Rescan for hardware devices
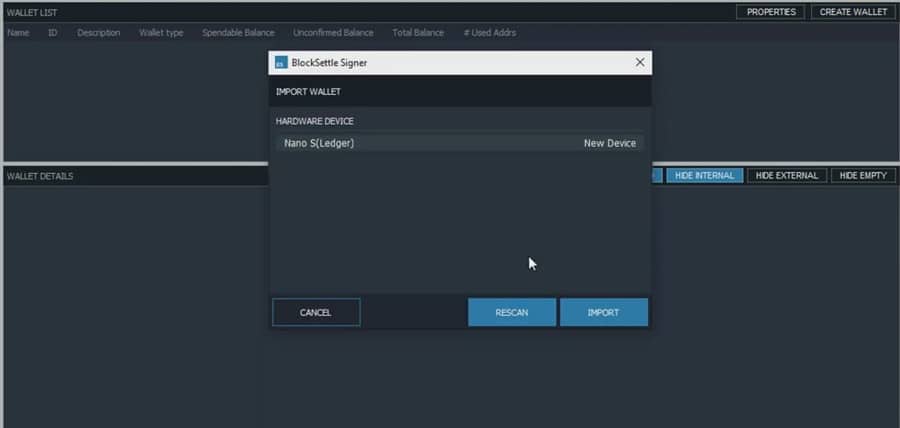 pos(511,312)
